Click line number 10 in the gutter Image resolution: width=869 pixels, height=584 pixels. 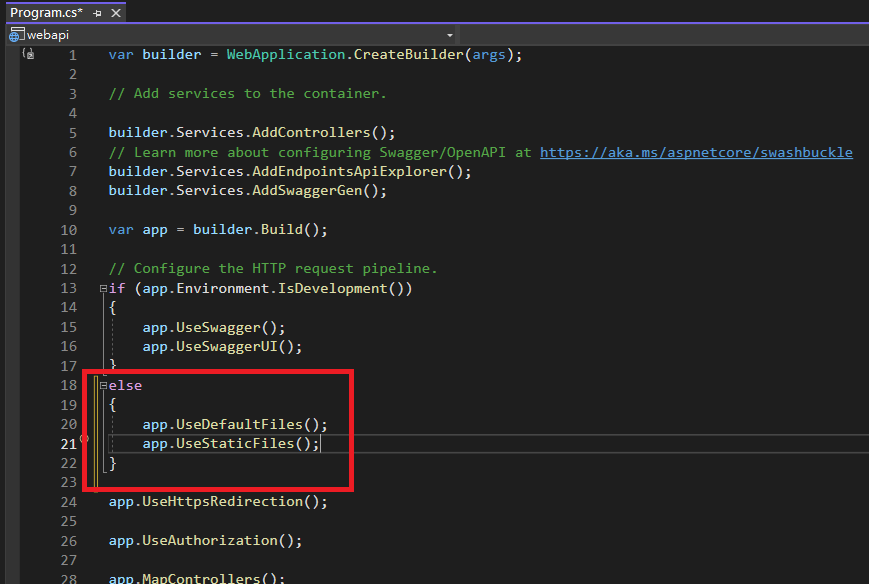(x=68, y=230)
